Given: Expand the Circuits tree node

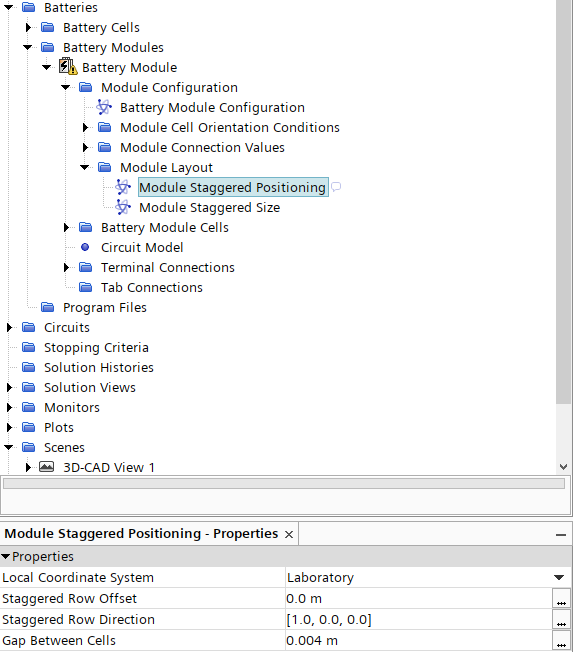Looking at the screenshot, I should click(x=9, y=327).
